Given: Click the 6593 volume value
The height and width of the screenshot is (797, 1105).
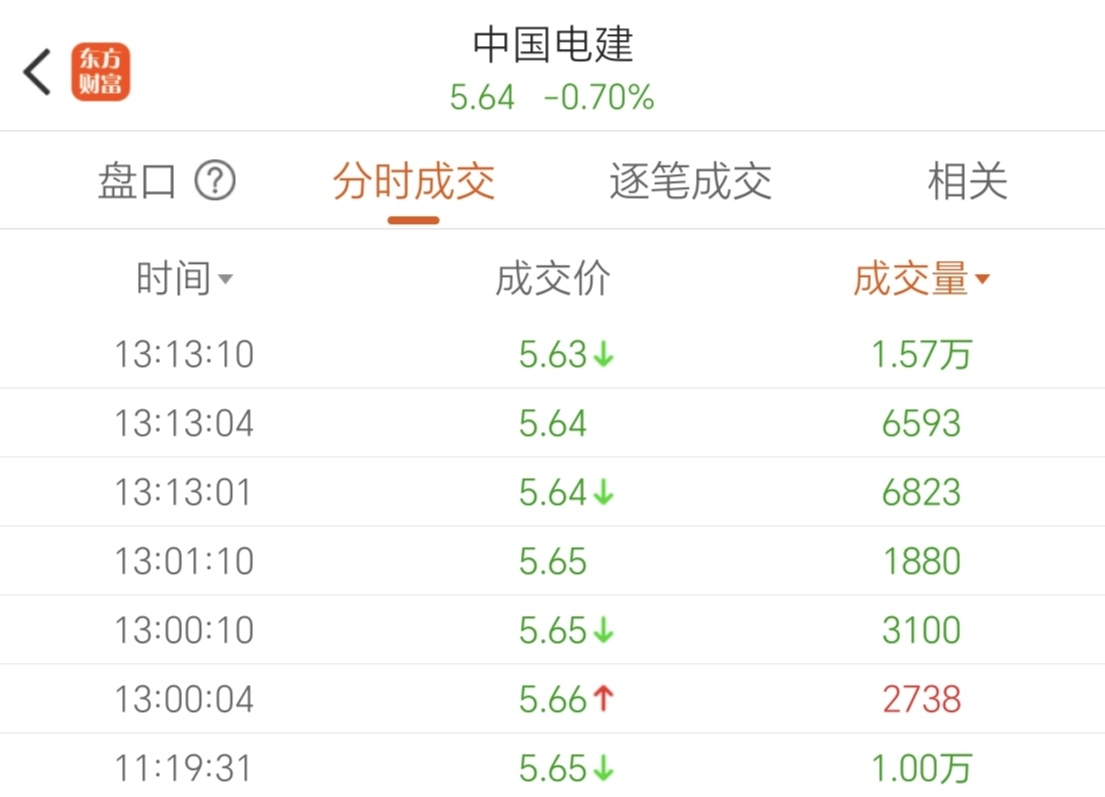Looking at the screenshot, I should 922,423.
